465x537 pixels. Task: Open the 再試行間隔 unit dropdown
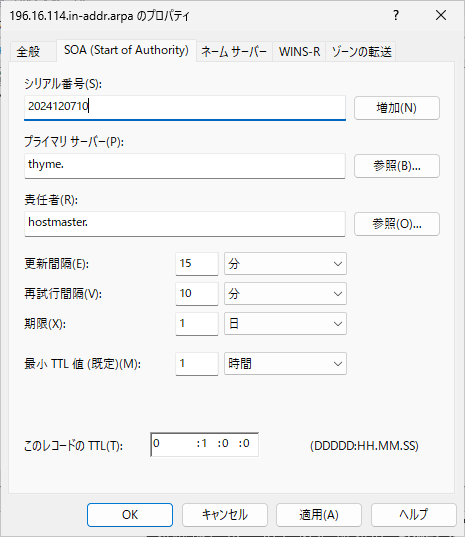click(x=285, y=294)
